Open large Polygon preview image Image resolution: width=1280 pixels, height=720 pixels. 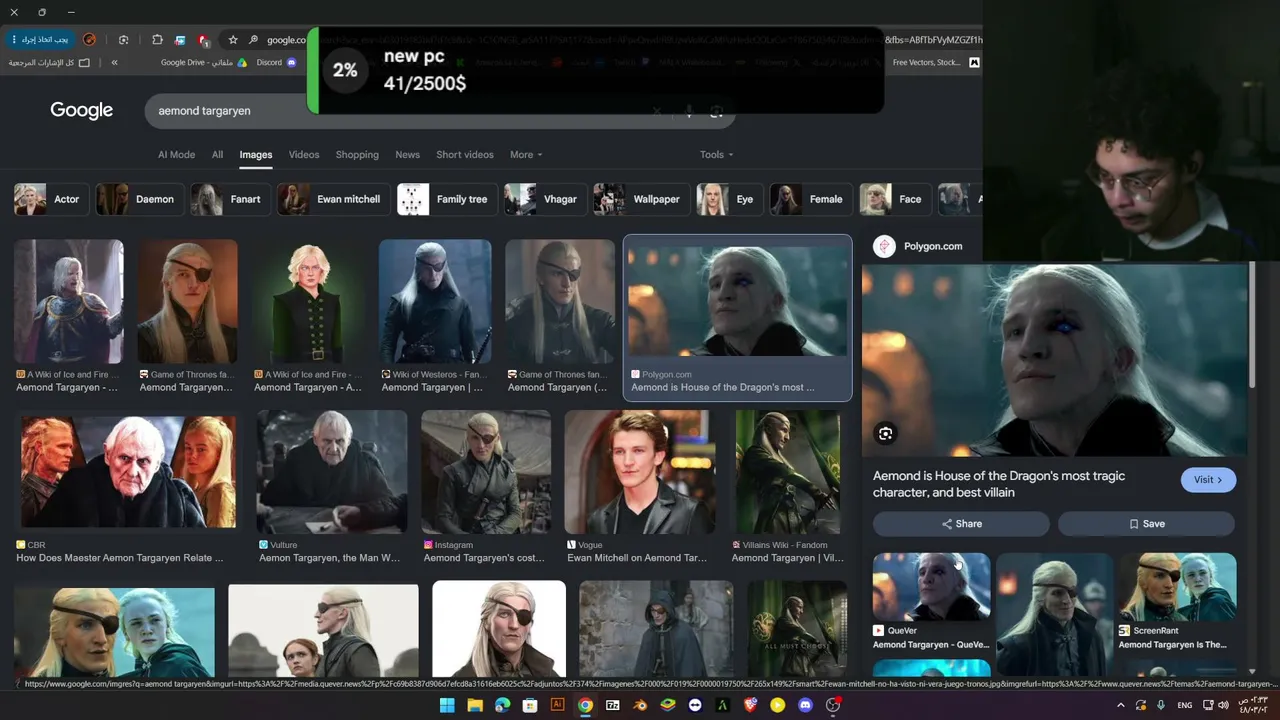(x=1055, y=360)
